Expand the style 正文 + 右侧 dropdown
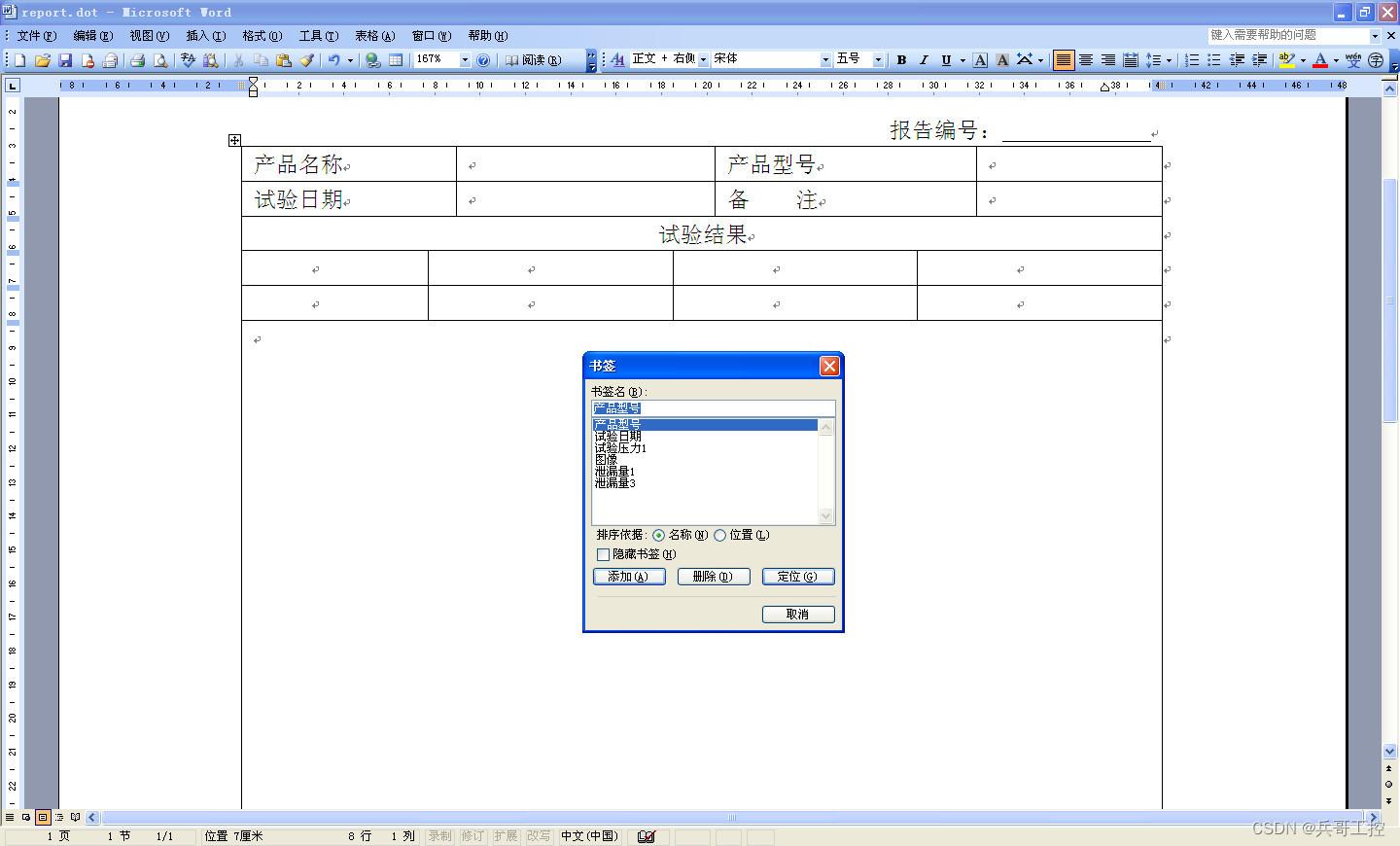The width and height of the screenshot is (1400, 846). (x=703, y=60)
